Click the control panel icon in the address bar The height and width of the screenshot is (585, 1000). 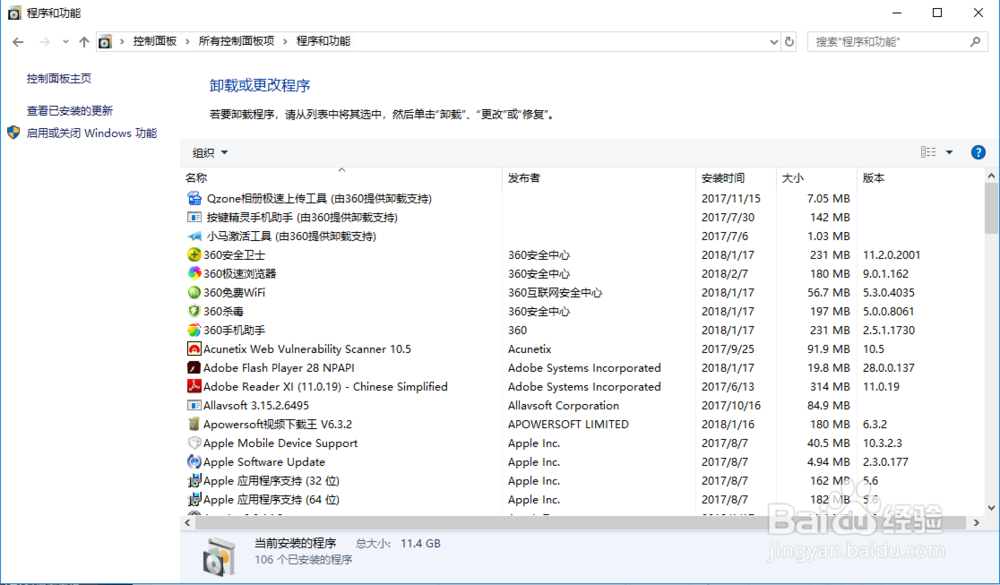click(x=105, y=41)
